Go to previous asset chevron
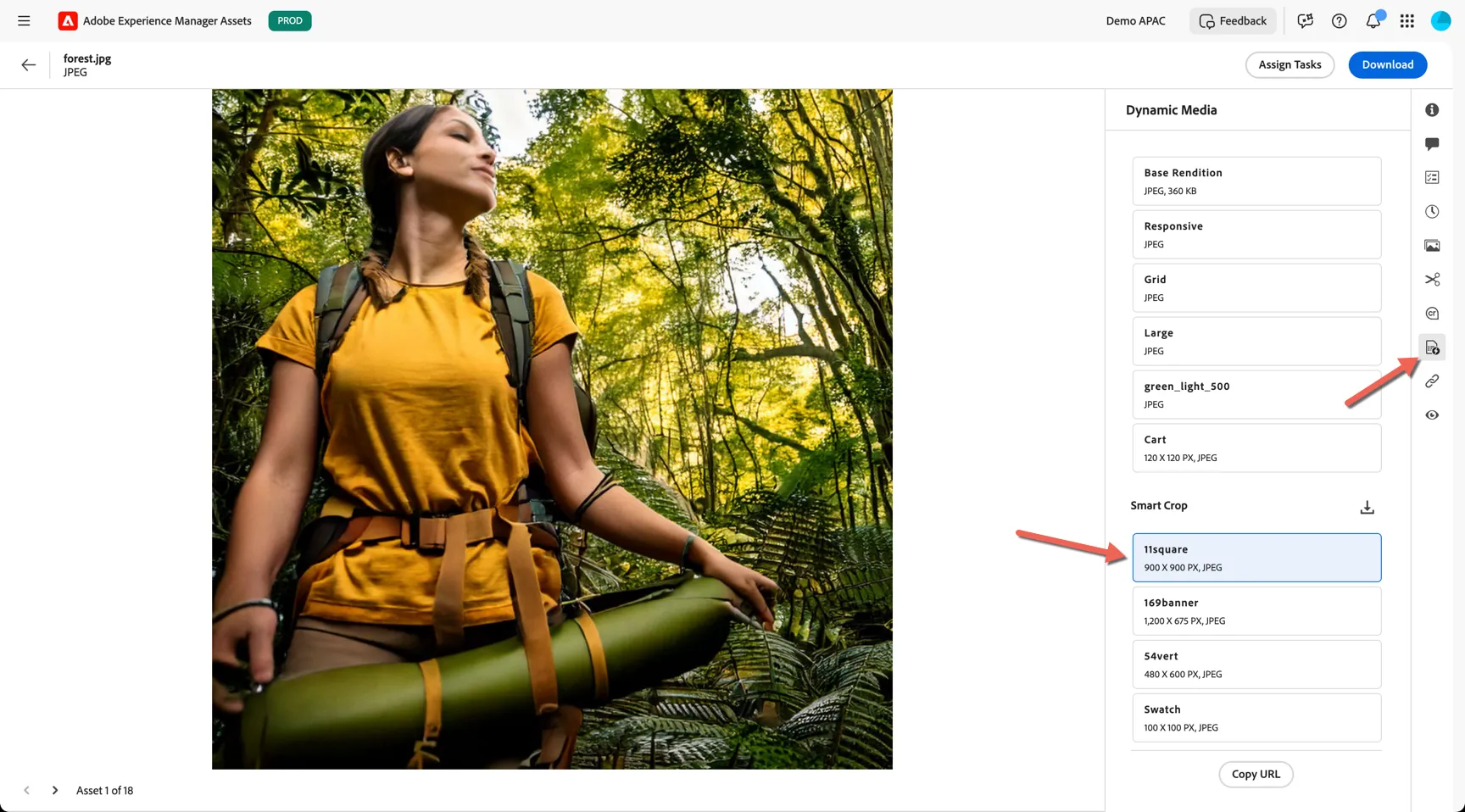The height and width of the screenshot is (812, 1465). (27, 791)
